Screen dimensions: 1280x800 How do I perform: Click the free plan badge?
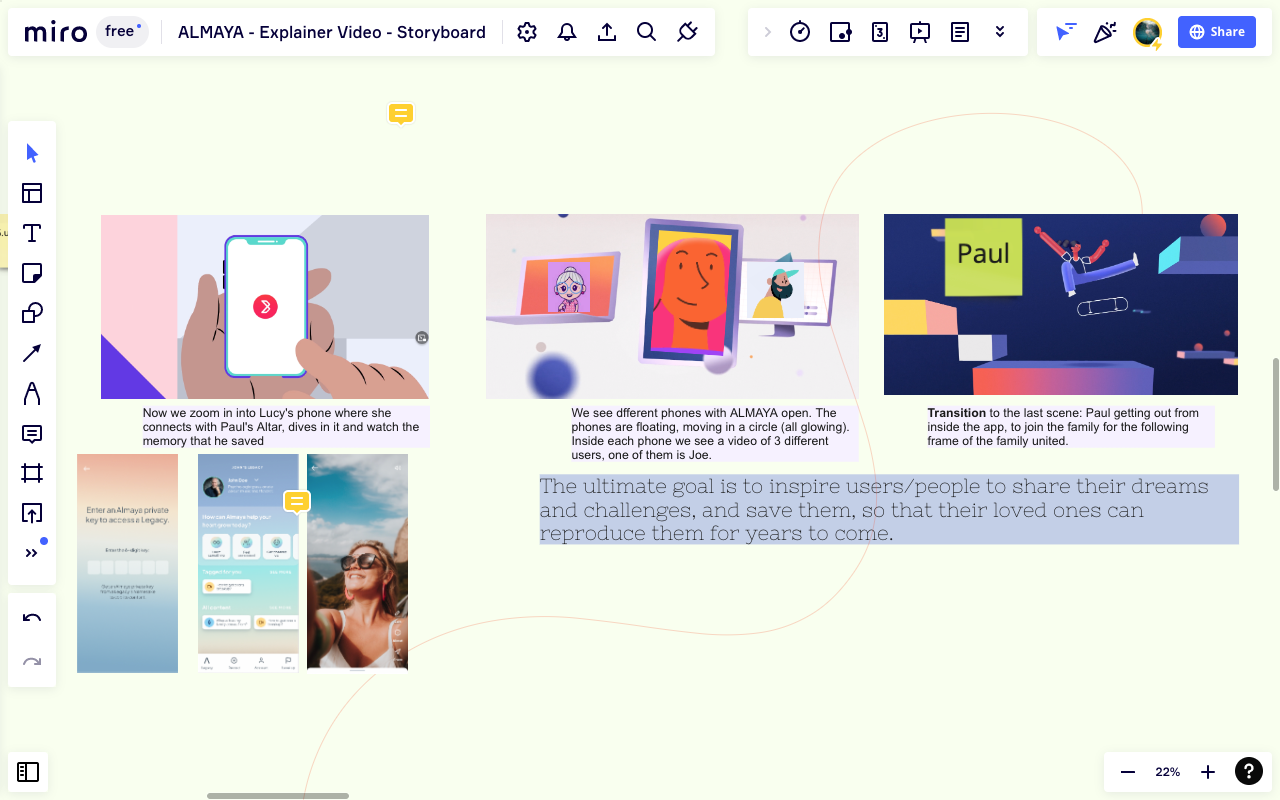pyautogui.click(x=123, y=32)
